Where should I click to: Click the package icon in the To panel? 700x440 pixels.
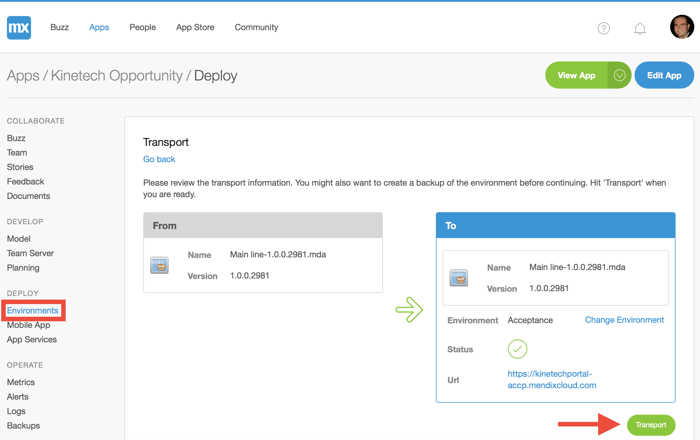(458, 278)
